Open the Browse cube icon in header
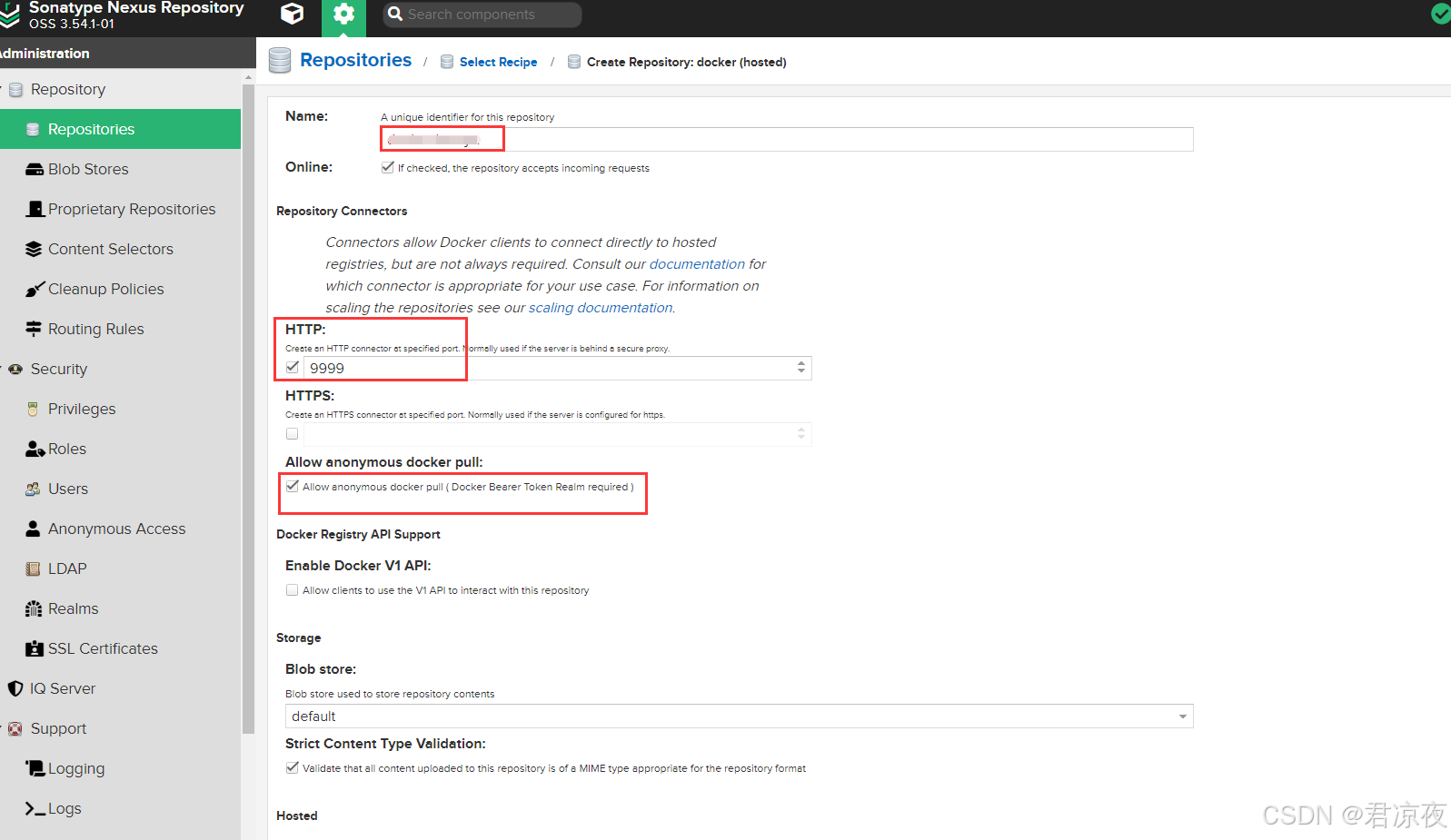Viewport: 1451px width, 840px height. pyautogui.click(x=292, y=14)
